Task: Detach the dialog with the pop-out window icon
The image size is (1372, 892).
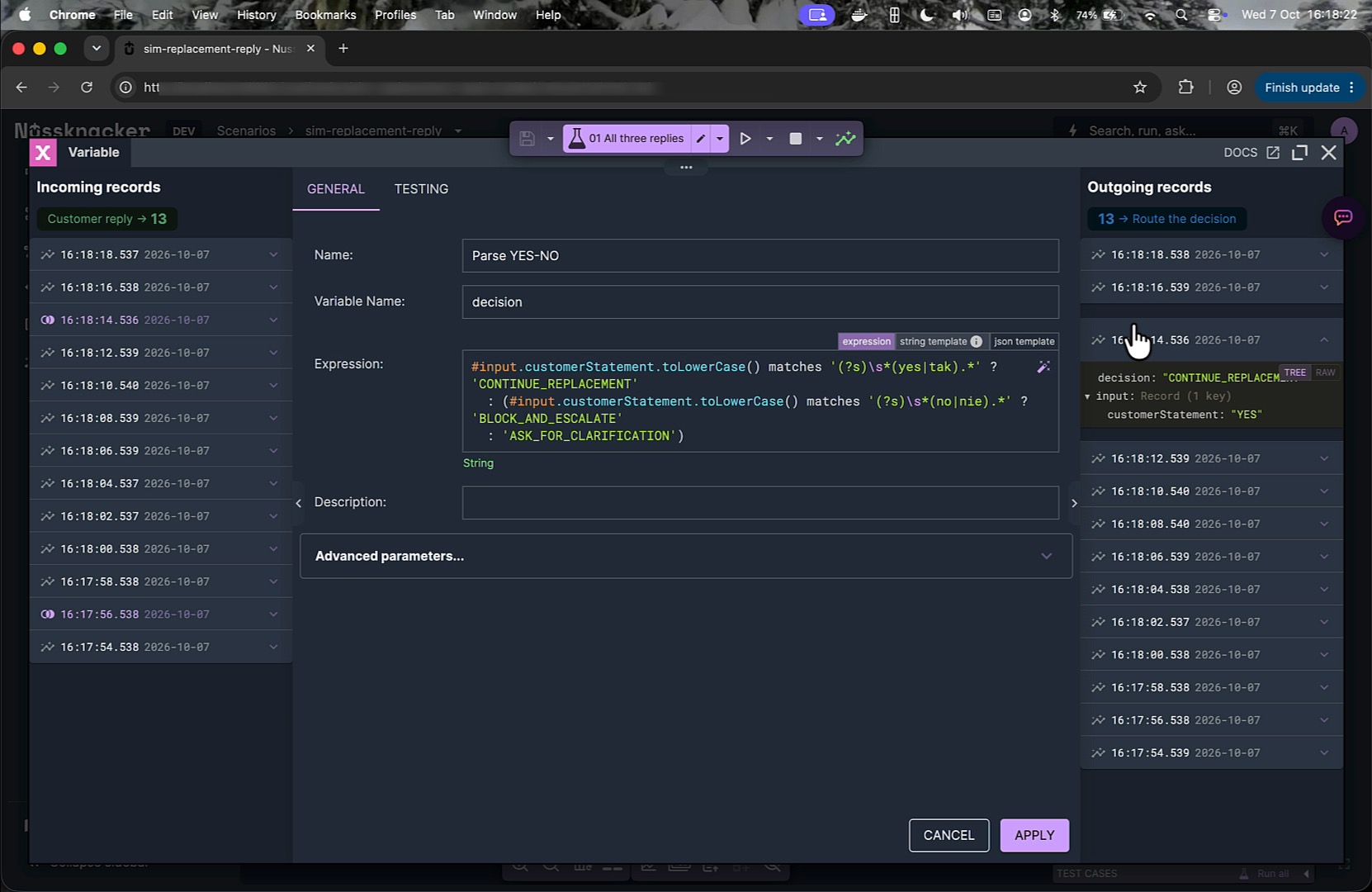Action: click(x=1299, y=152)
